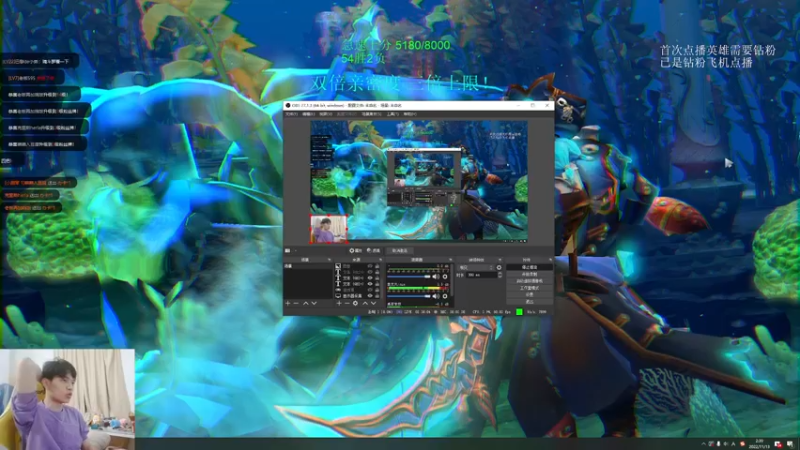Open Windows notification center in taskbar
The height and width of the screenshot is (450, 800).
pyautogui.click(x=790, y=444)
